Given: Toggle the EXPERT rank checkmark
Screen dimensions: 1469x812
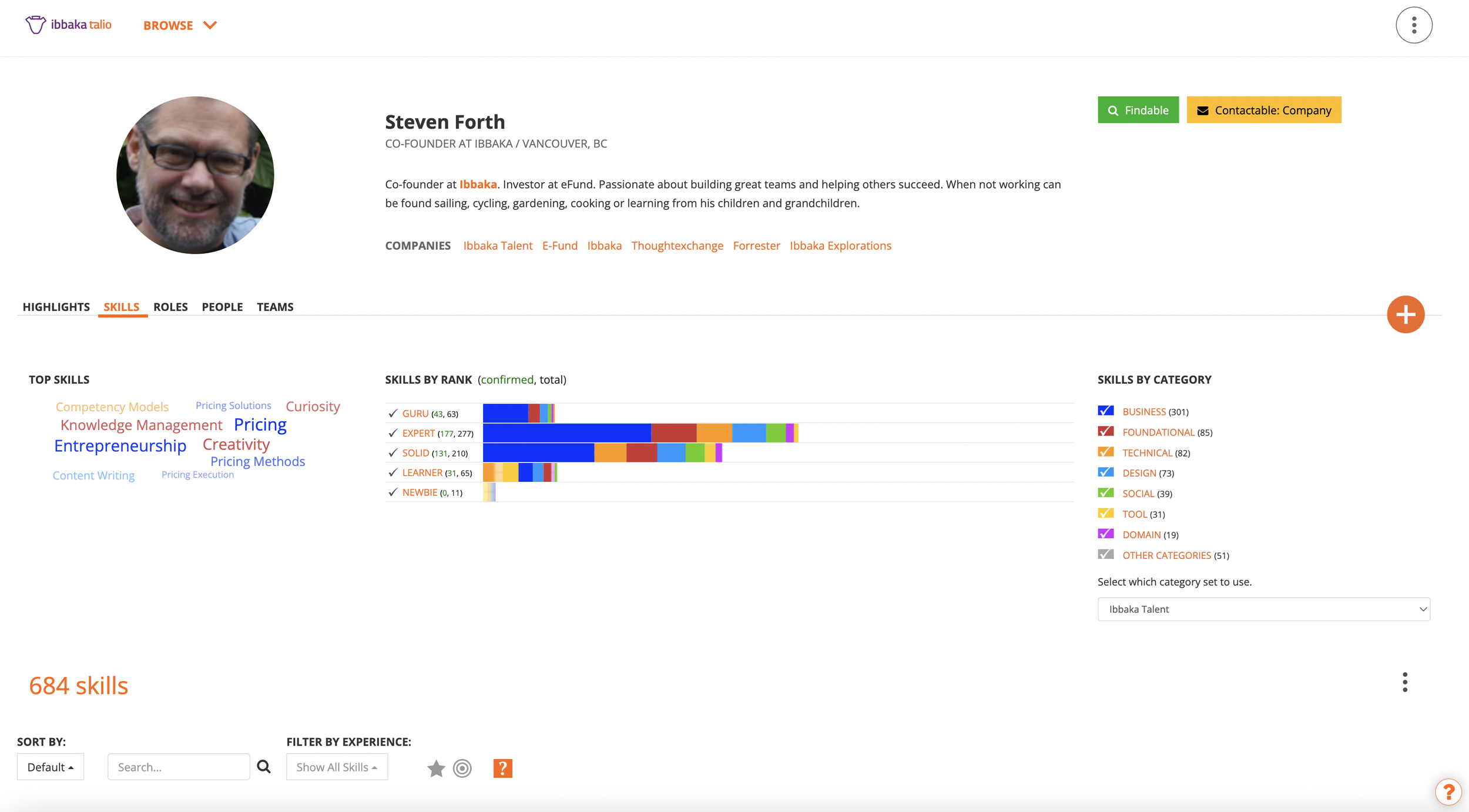Looking at the screenshot, I should click(393, 433).
